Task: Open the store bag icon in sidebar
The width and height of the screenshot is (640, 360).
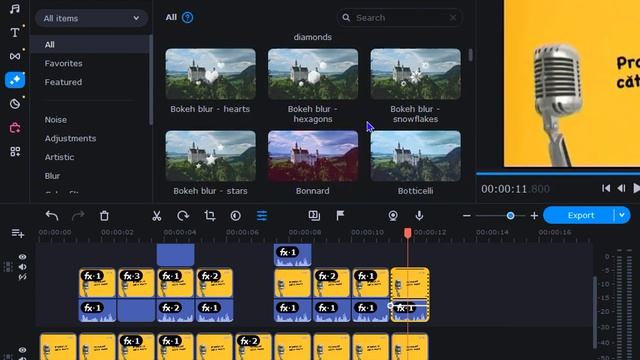Action: tap(15, 128)
